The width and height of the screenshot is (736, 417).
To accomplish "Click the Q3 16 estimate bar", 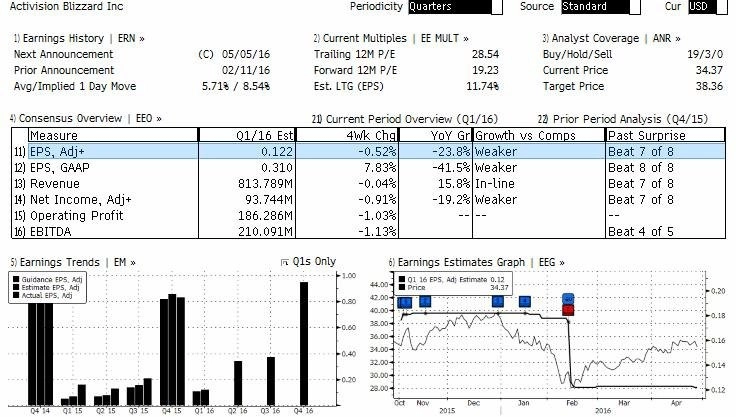I will (x=271, y=381).
